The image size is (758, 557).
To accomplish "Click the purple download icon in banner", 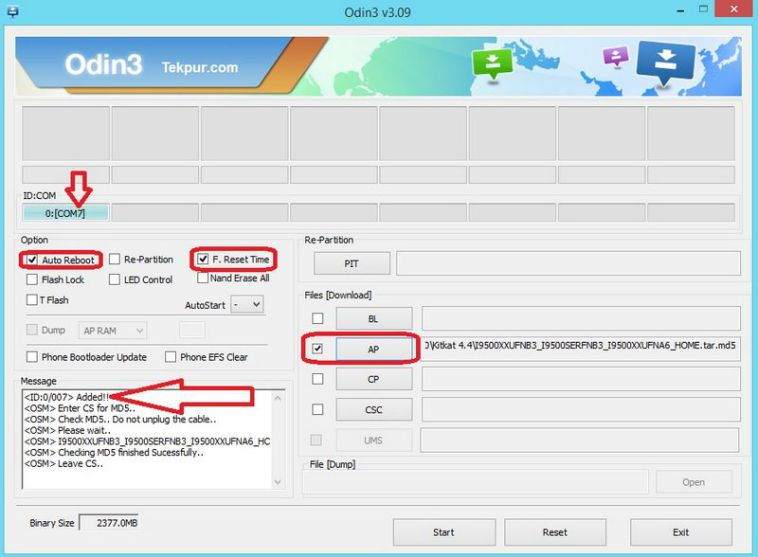I will pyautogui.click(x=615, y=57).
